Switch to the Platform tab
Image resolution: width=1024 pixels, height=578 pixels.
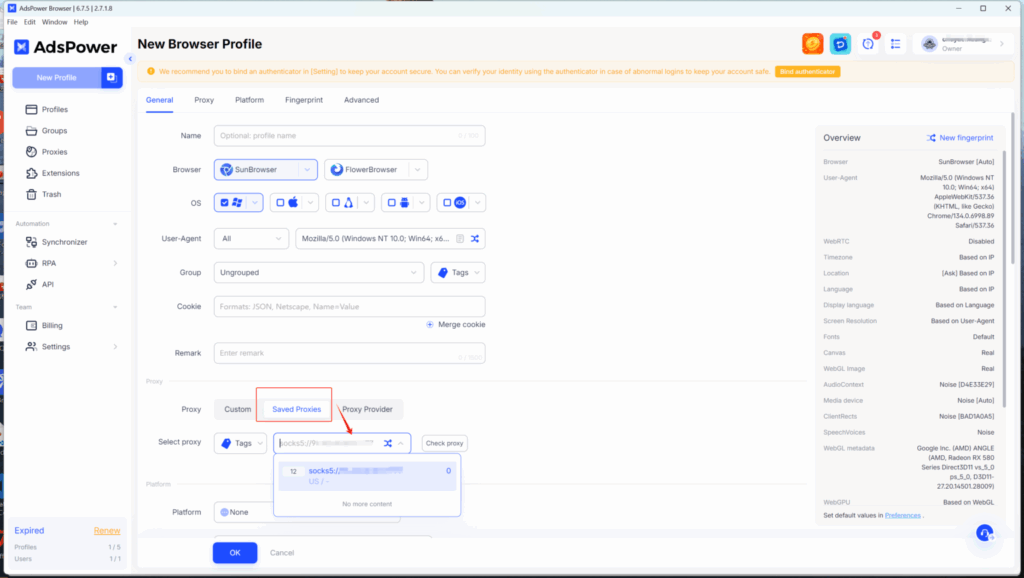pyautogui.click(x=249, y=100)
